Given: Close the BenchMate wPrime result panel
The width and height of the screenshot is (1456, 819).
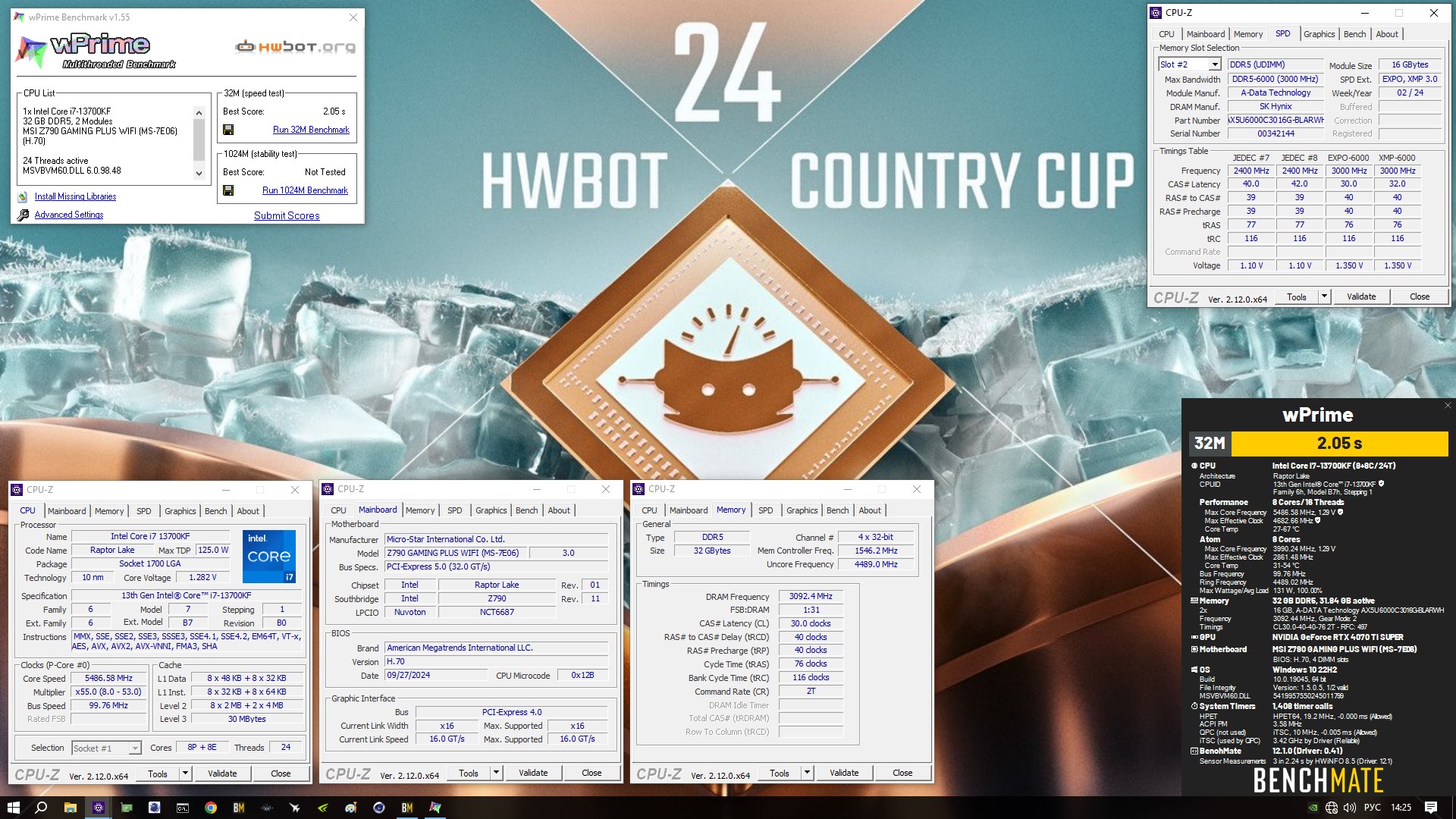Looking at the screenshot, I should pos(1447,406).
